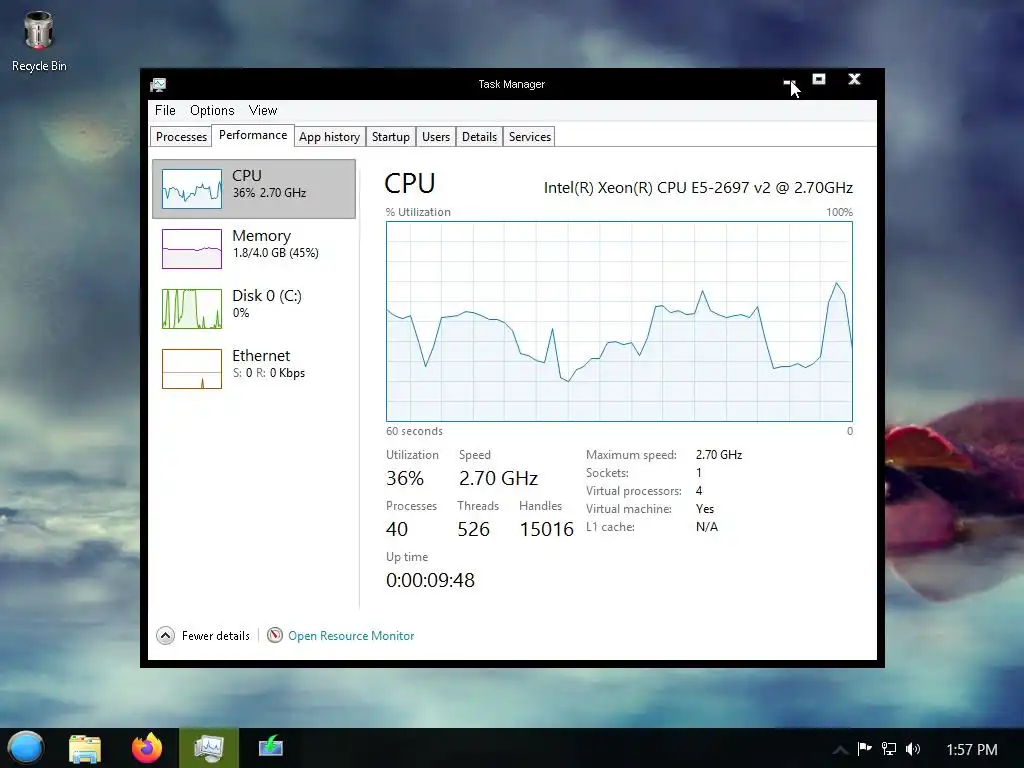Switch to the Details tab

coord(479,136)
